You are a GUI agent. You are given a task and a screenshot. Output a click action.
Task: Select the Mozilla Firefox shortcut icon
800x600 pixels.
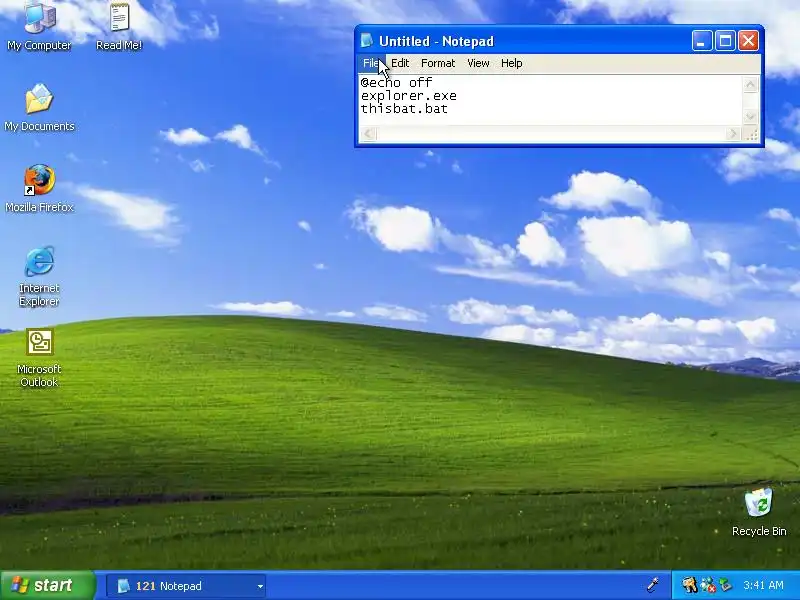[x=39, y=188]
